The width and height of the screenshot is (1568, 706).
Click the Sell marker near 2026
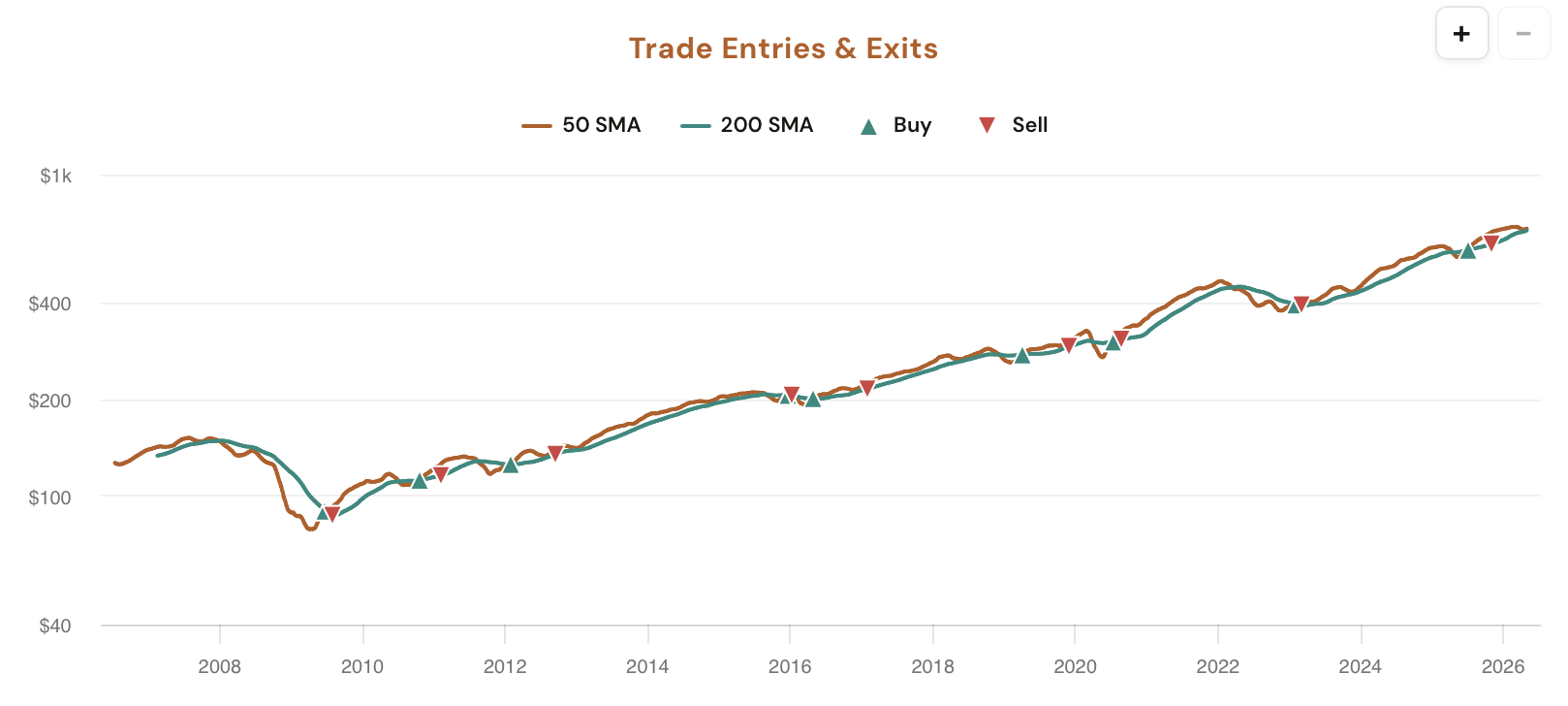1490,242
